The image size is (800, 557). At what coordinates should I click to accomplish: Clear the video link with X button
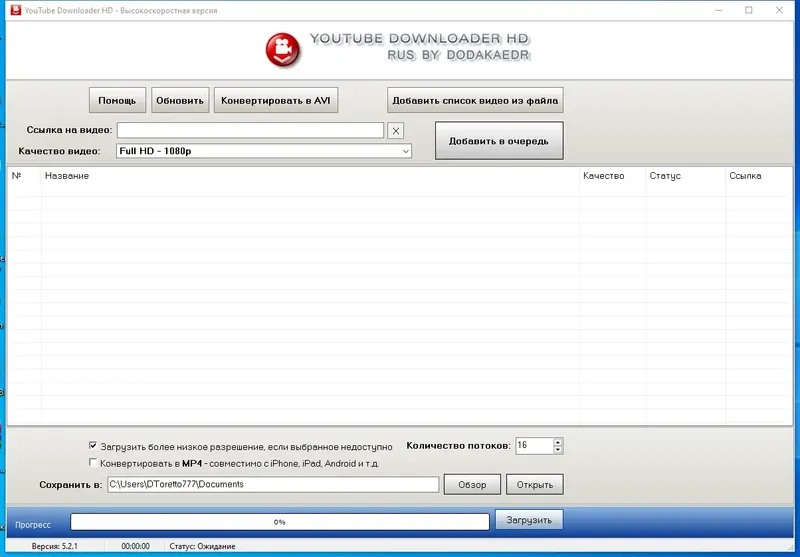(x=395, y=131)
